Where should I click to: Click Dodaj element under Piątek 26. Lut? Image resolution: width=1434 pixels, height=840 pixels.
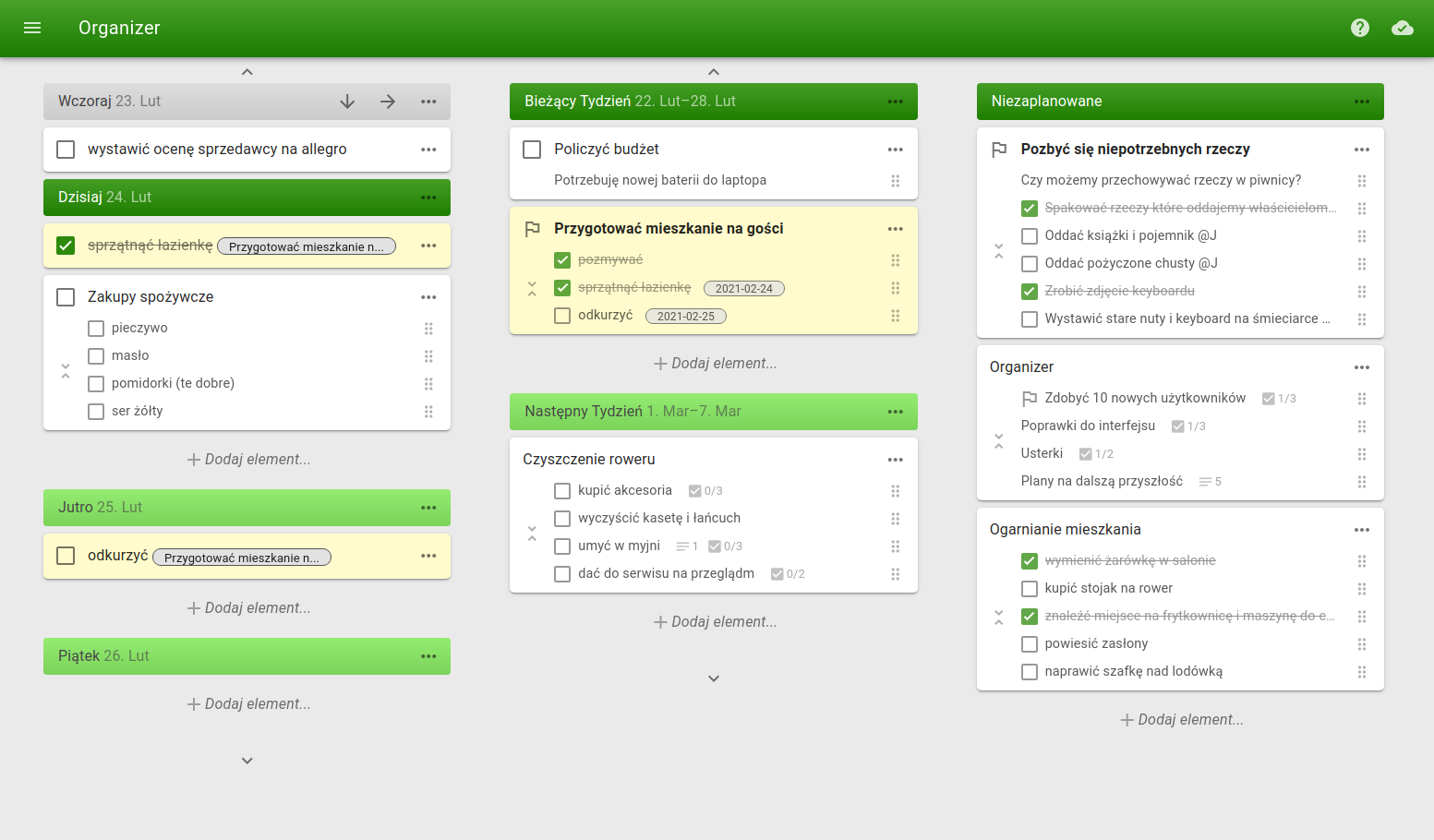248,704
